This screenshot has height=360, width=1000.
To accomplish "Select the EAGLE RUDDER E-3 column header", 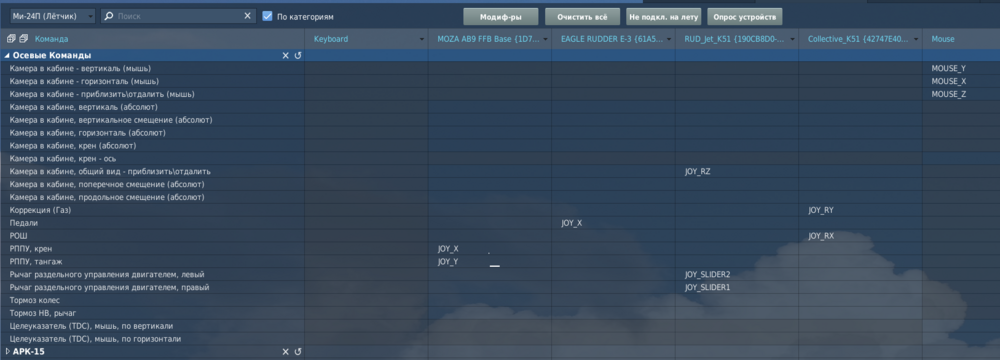I will coord(612,39).
